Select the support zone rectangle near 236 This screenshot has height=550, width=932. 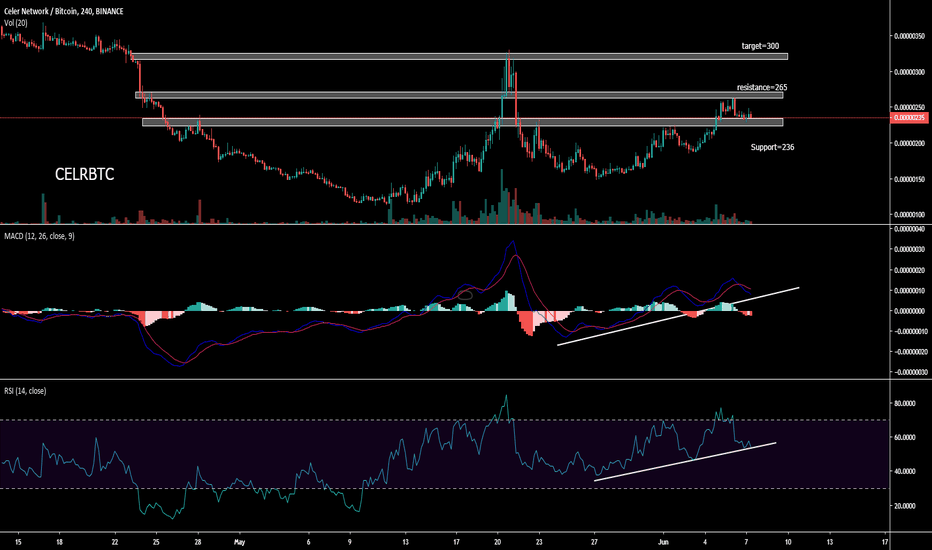point(462,122)
